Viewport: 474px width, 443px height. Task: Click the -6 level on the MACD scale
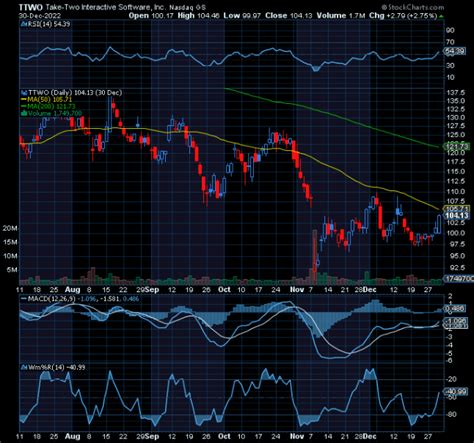click(x=450, y=360)
